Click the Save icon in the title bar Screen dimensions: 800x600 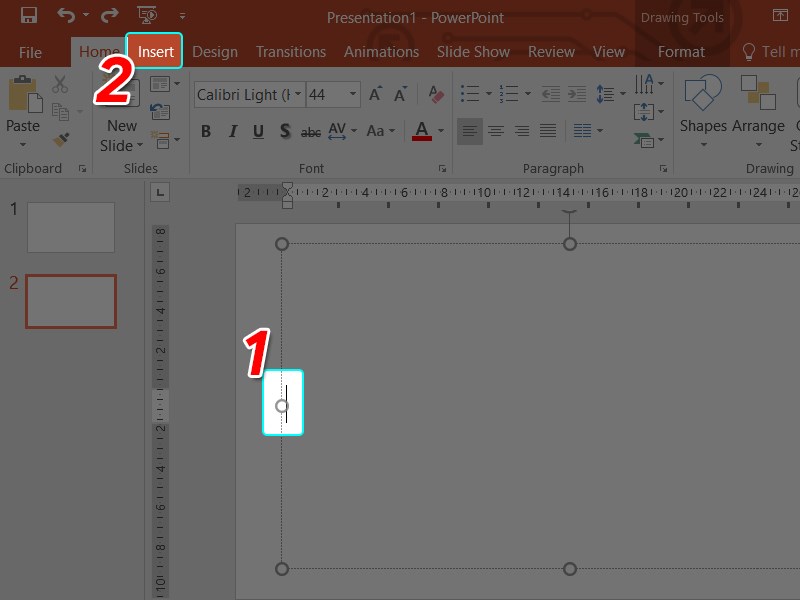click(29, 16)
